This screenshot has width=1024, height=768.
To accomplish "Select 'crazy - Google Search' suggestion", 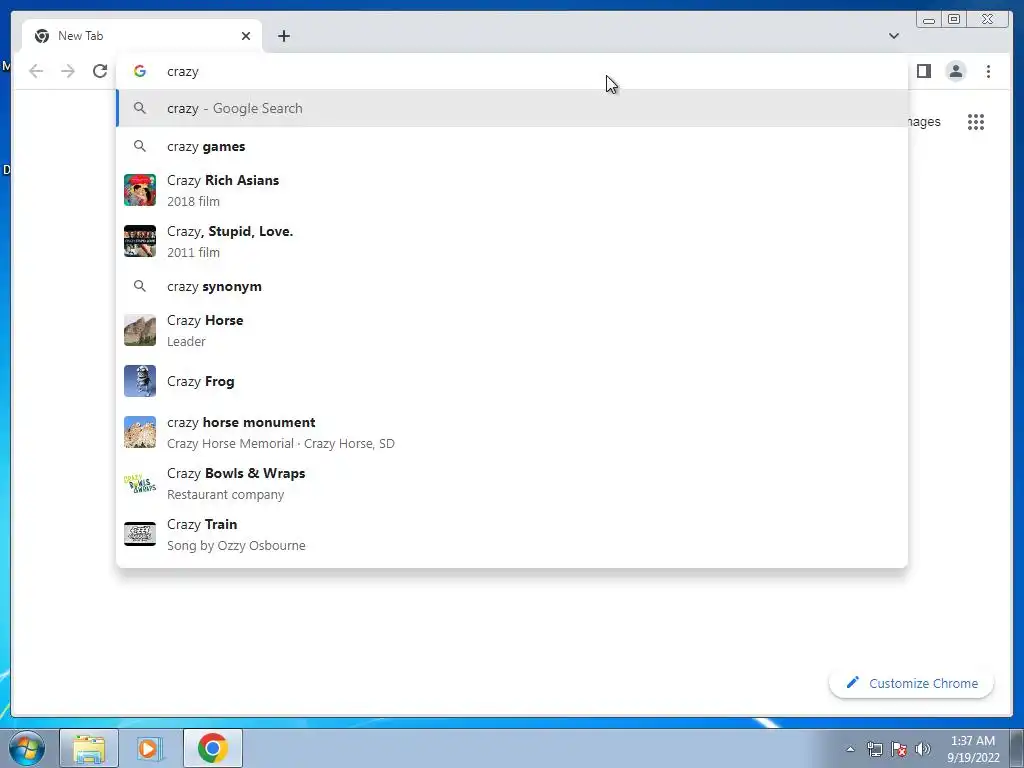I will click(512, 108).
